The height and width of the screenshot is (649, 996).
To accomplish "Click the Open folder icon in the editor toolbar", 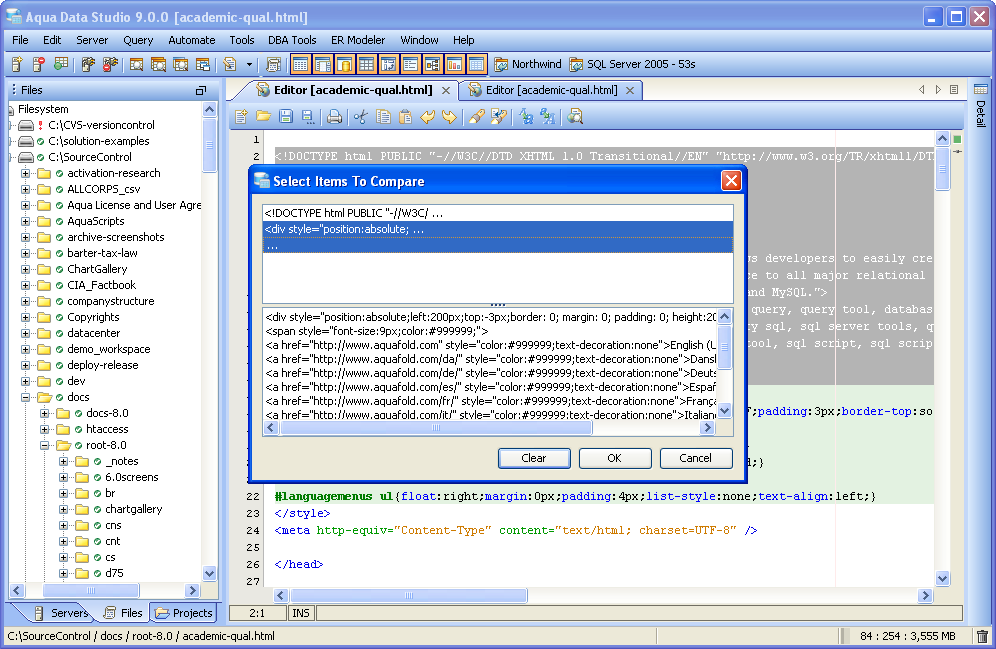I will [x=264, y=117].
